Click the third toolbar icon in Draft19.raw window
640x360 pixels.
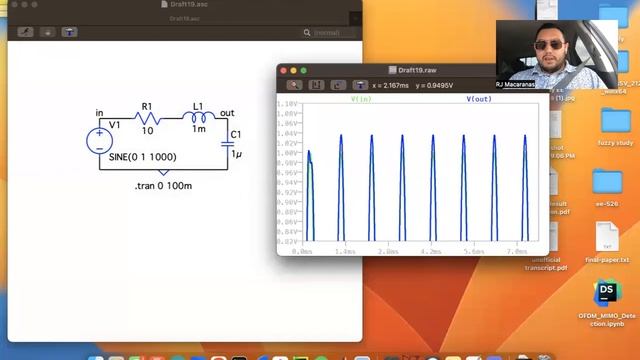point(338,85)
